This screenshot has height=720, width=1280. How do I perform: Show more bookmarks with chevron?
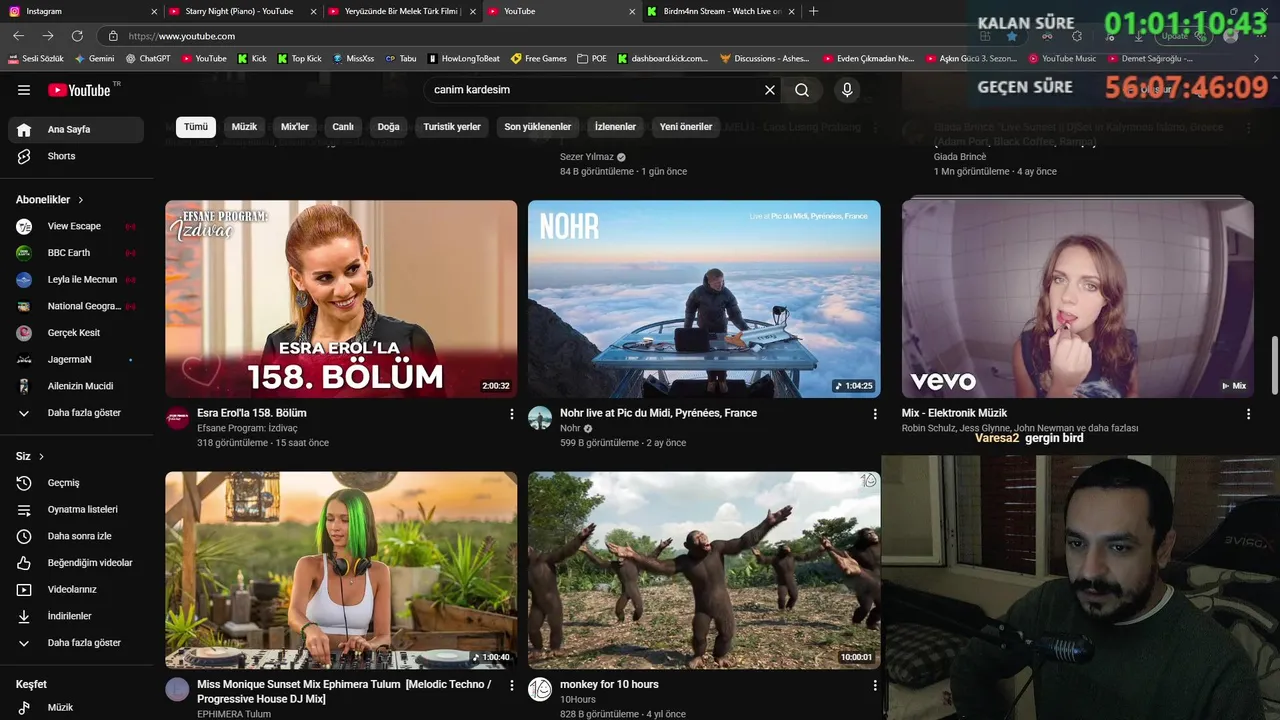pyautogui.click(x=1257, y=59)
